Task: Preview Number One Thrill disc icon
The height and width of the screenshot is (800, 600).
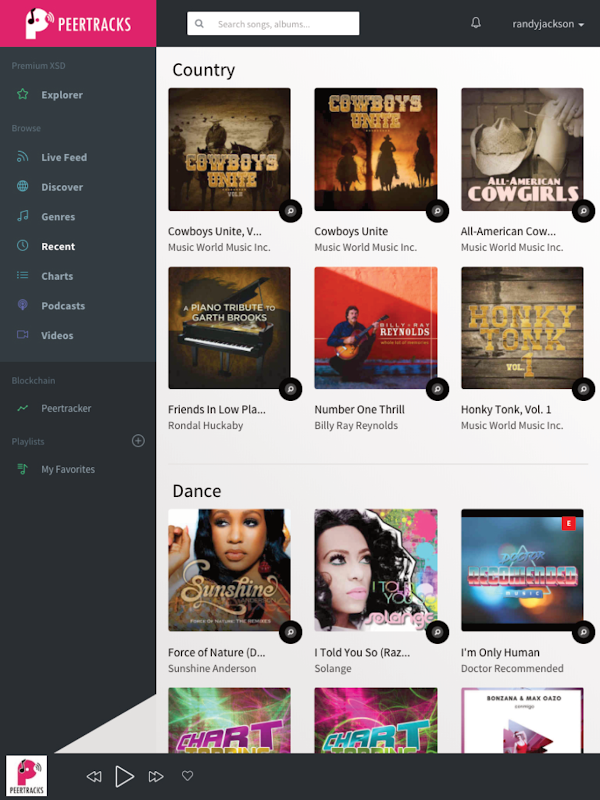Action: pyautogui.click(x=437, y=389)
